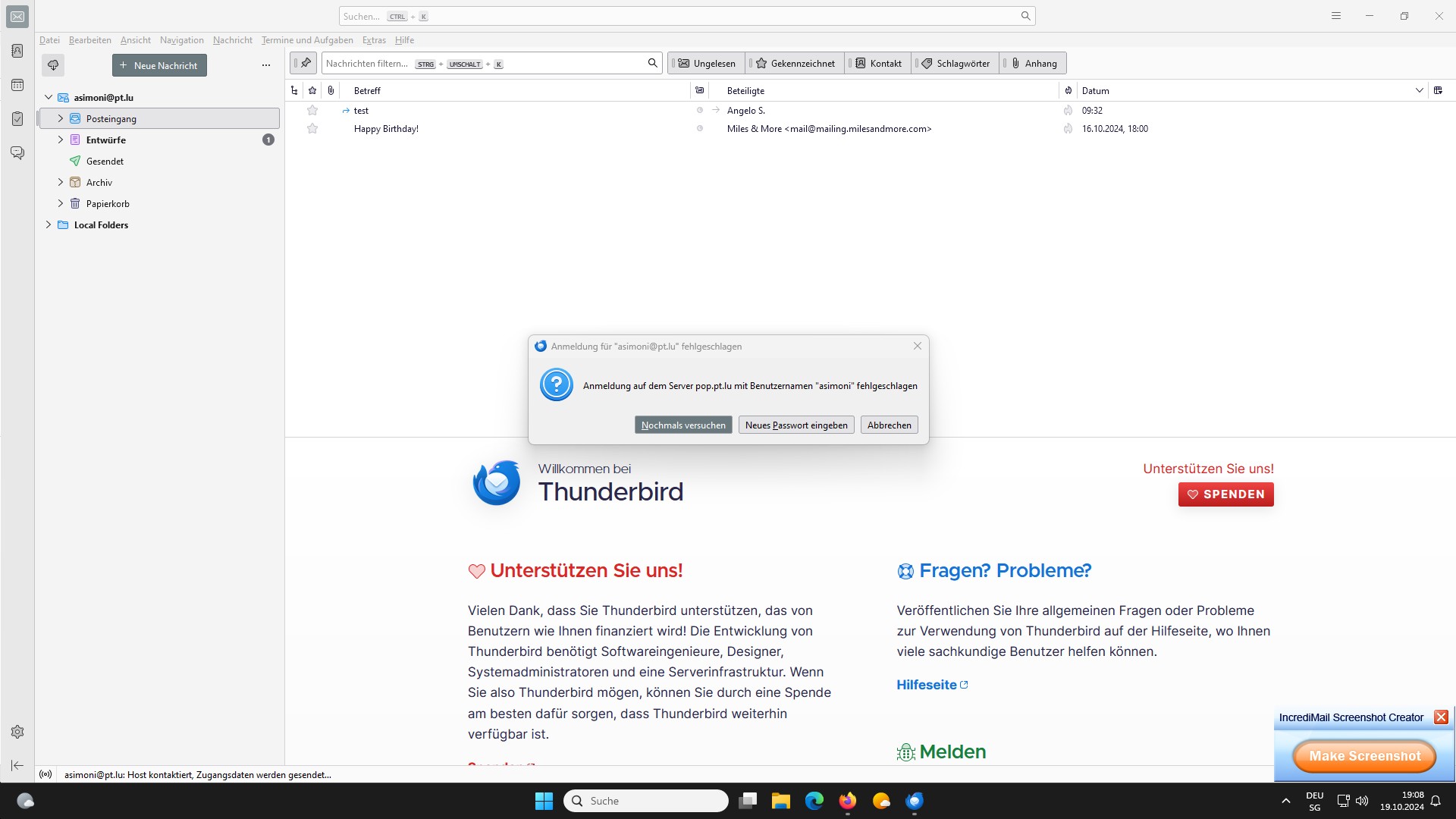Toggle the Anhang quick filter
1456x819 pixels.
point(1033,64)
